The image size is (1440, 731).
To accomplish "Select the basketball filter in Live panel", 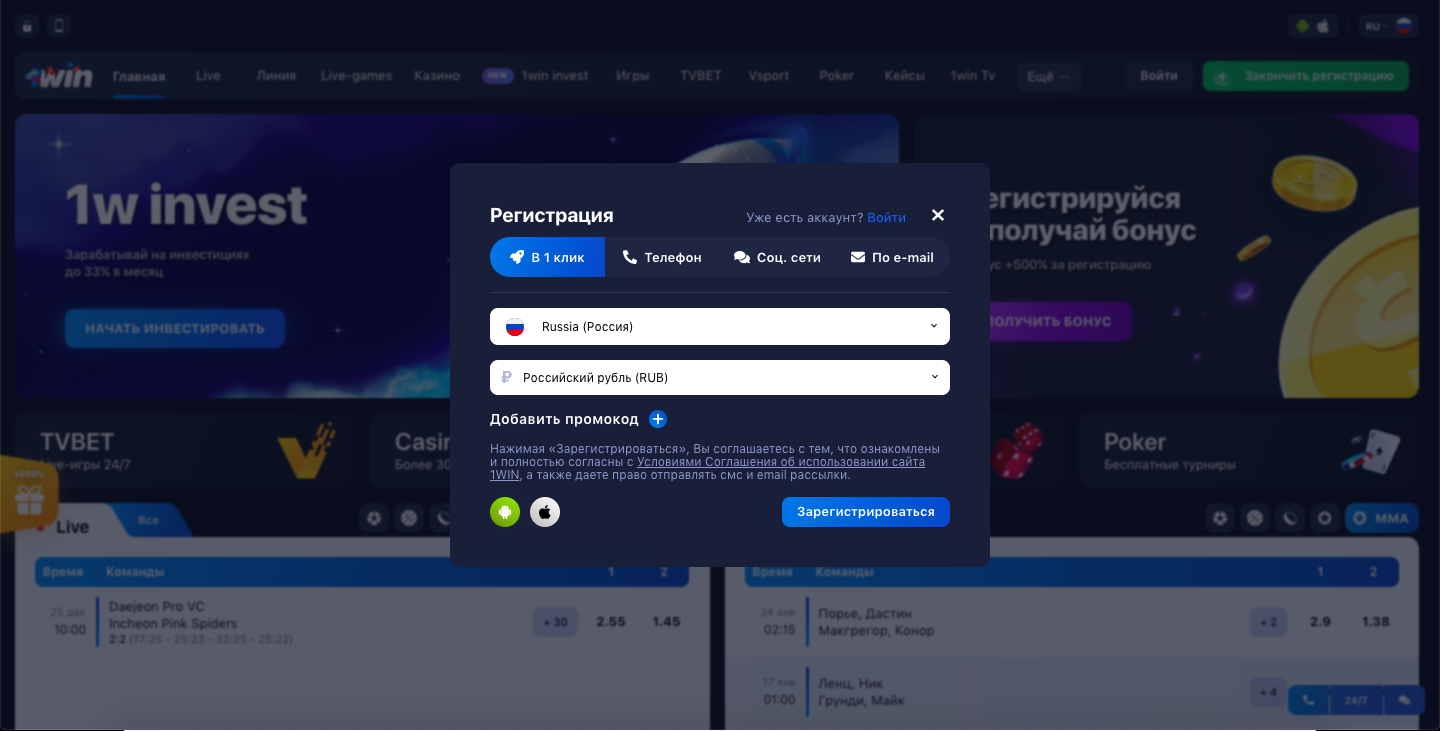I will 408,518.
